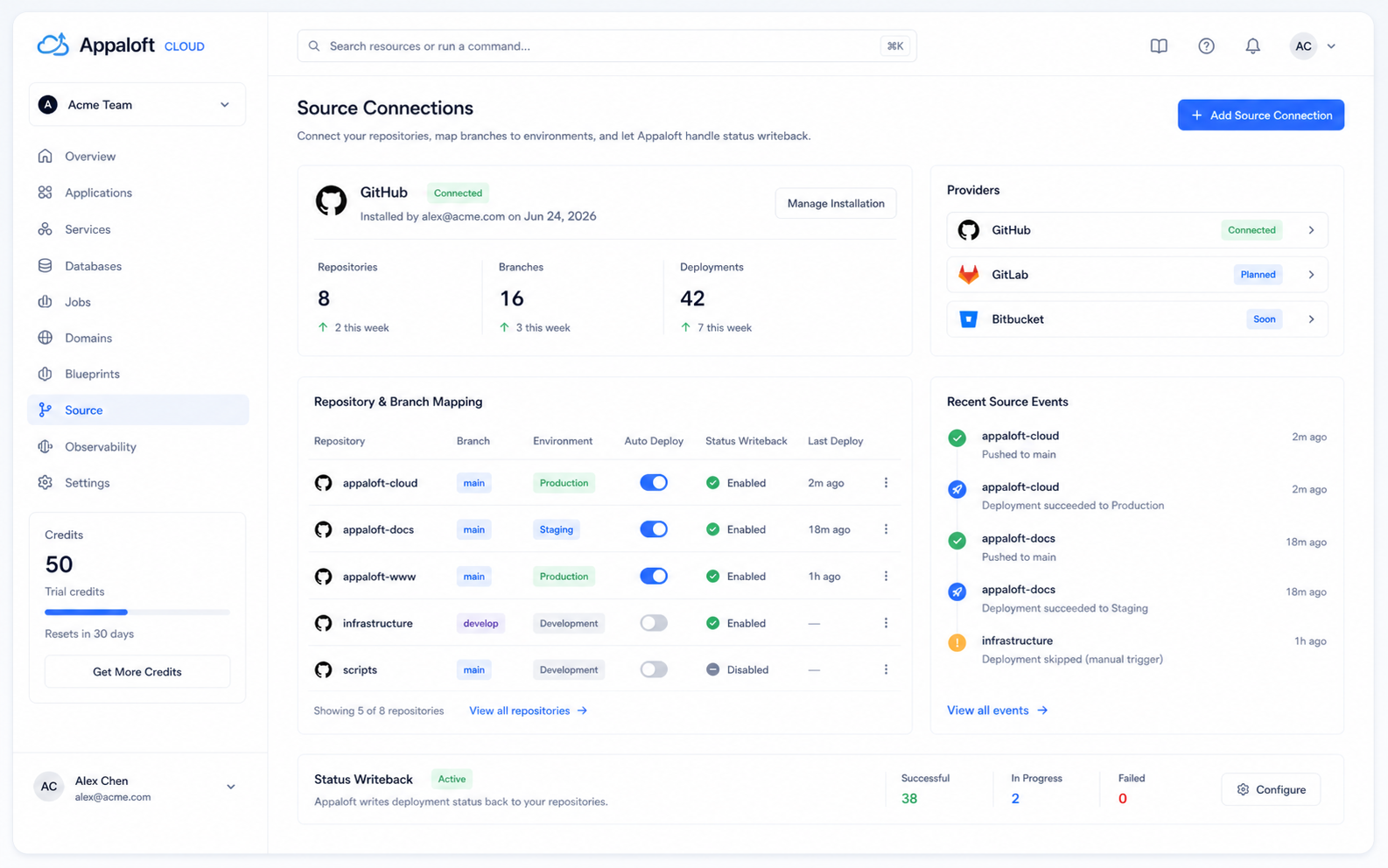Click GitHub icon beside infrastructure repository
This screenshot has width=1388, height=868.
(x=324, y=623)
